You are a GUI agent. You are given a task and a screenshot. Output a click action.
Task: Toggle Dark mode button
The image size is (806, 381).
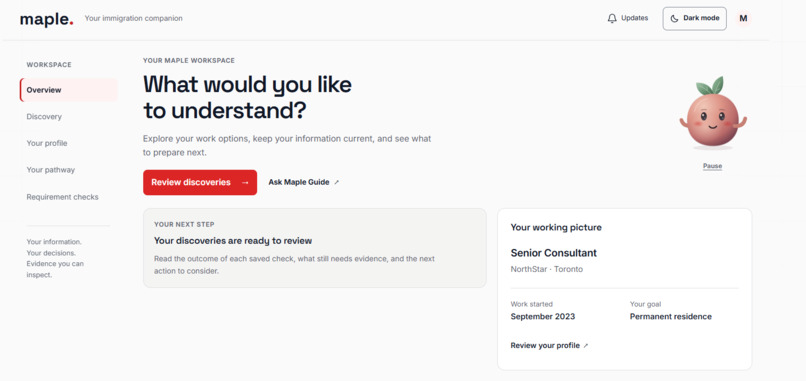click(x=694, y=19)
